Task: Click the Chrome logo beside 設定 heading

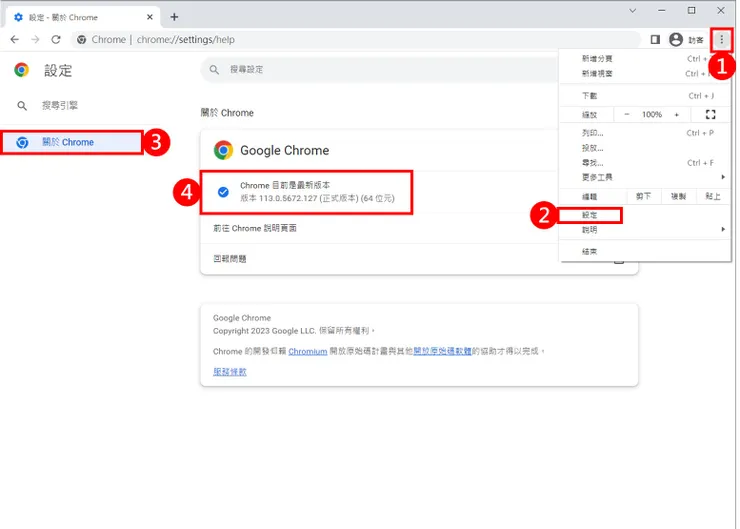Action: coord(22,70)
